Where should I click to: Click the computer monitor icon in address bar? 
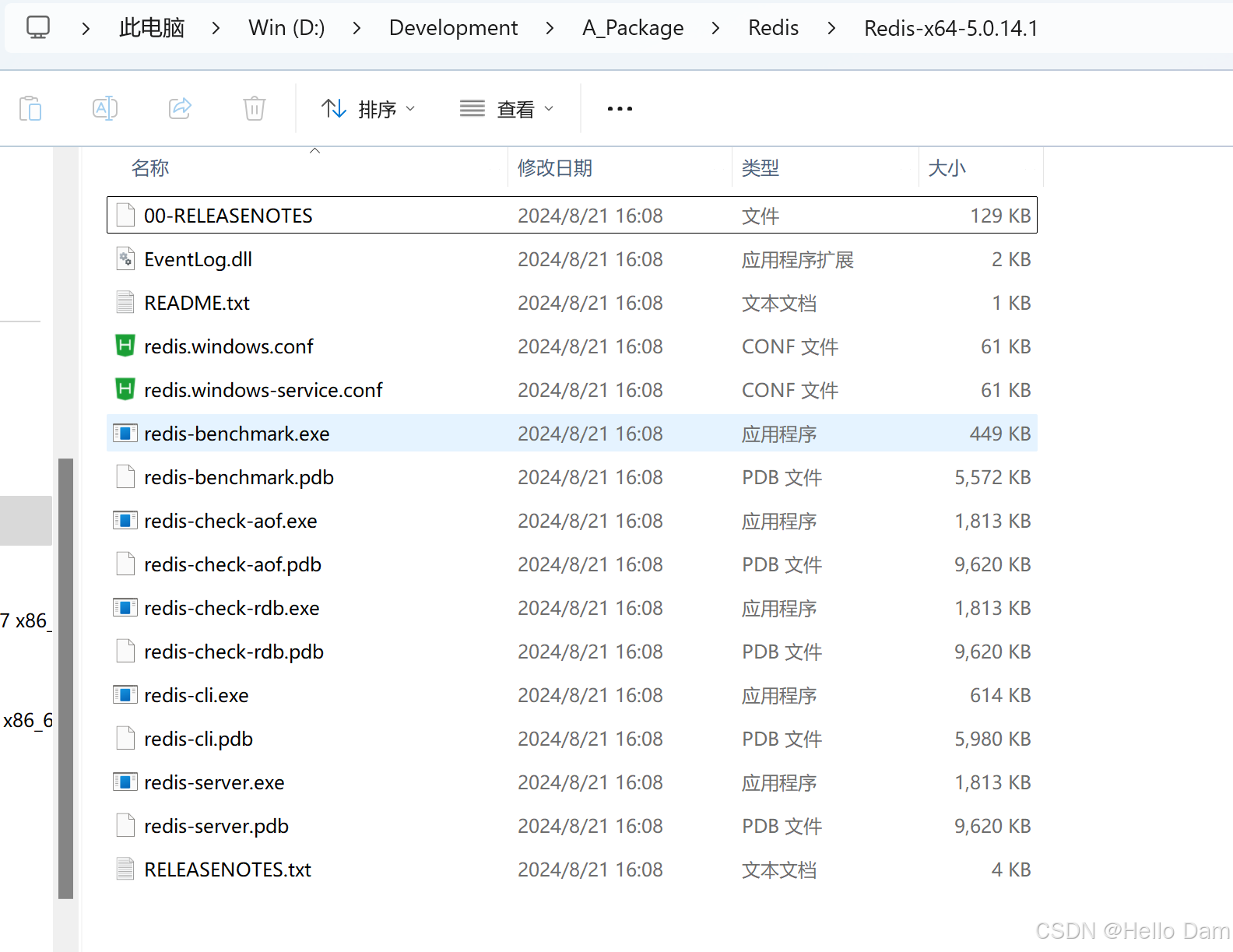[x=38, y=28]
